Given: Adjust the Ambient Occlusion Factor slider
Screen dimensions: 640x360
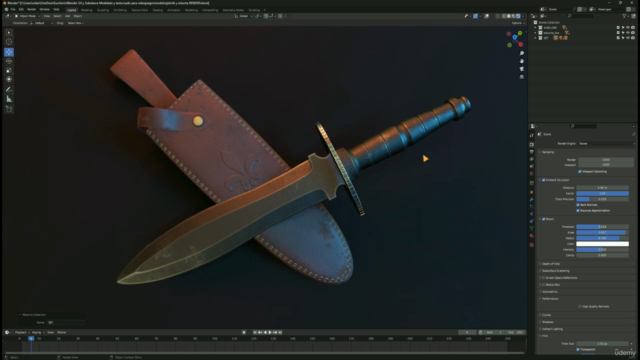Looking at the screenshot, I should pos(602,193).
